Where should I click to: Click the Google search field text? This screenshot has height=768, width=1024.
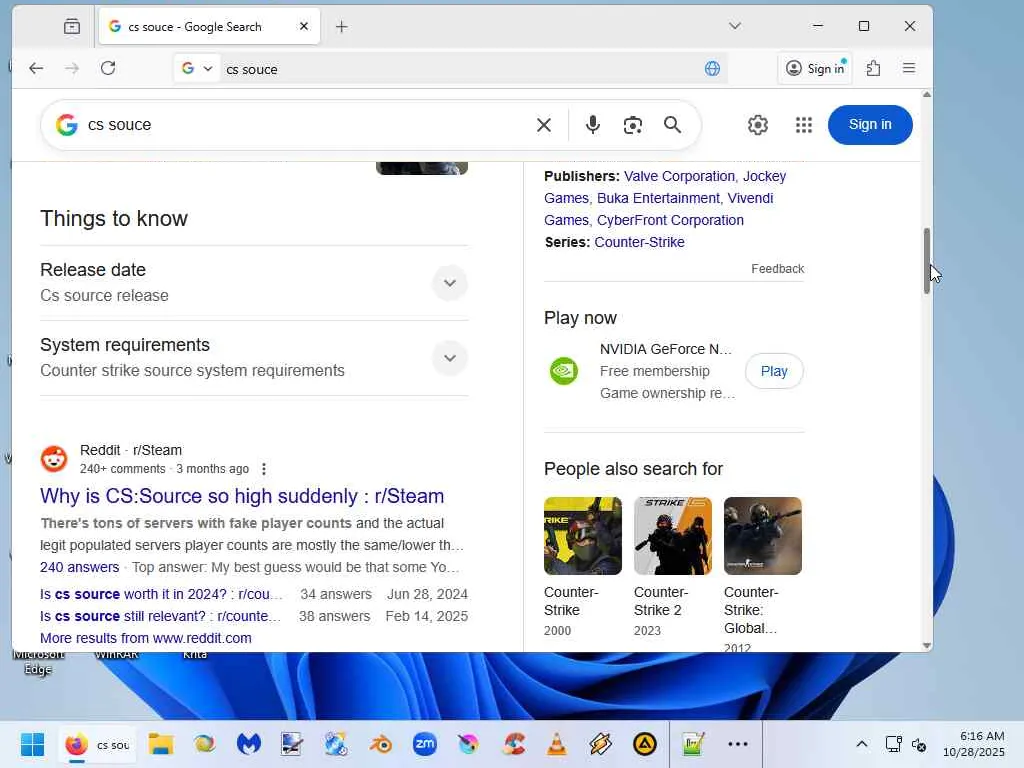[x=120, y=125]
